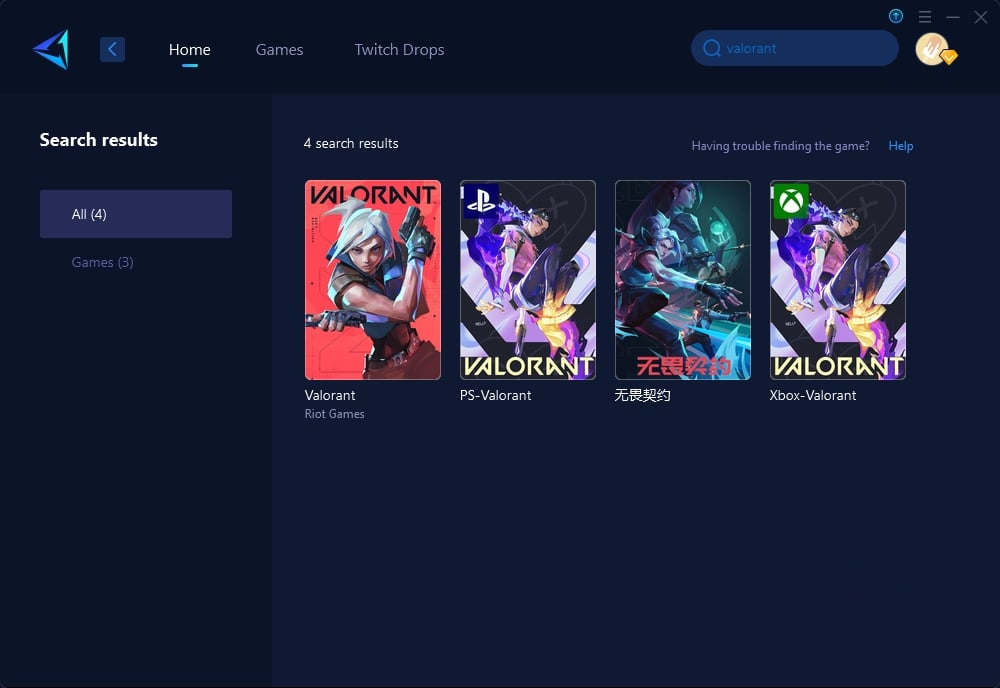The image size is (1000, 688).
Task: Click Having trouble finding the game text
Action: (x=781, y=146)
